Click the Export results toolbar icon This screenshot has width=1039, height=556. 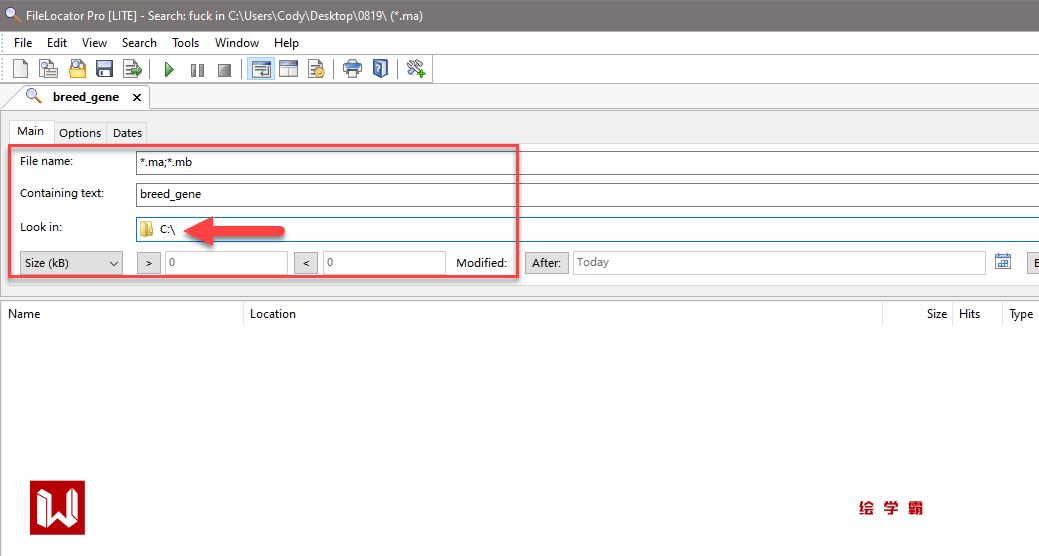pos(133,69)
